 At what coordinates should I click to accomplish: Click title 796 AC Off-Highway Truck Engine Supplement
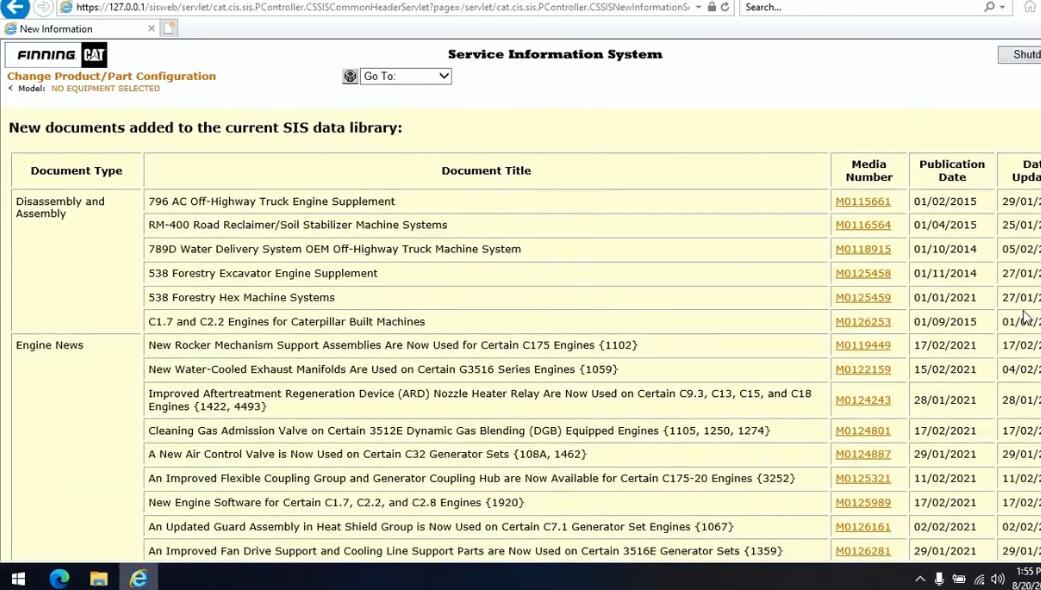272,202
